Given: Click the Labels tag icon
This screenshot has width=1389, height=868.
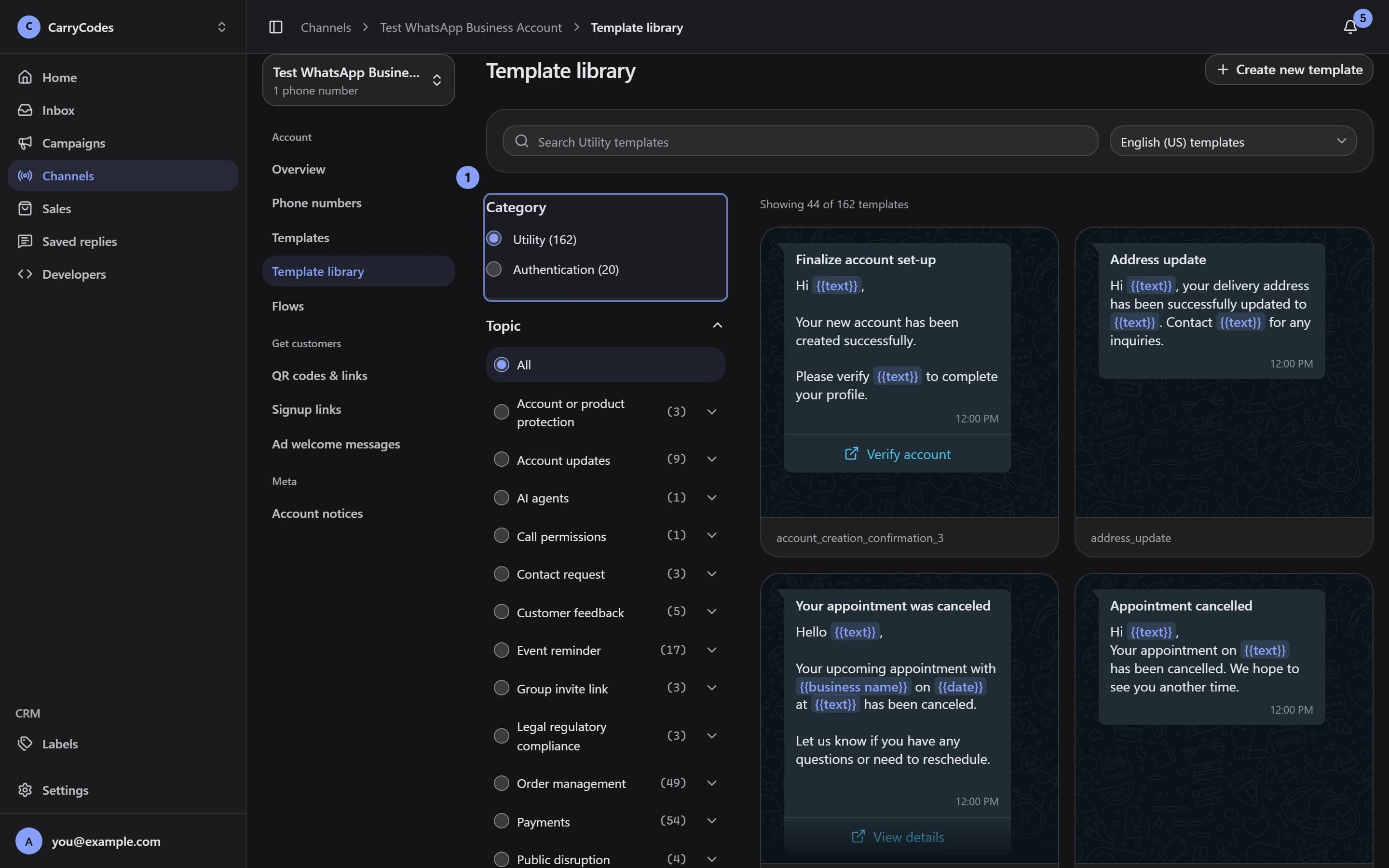Looking at the screenshot, I should tap(25, 744).
